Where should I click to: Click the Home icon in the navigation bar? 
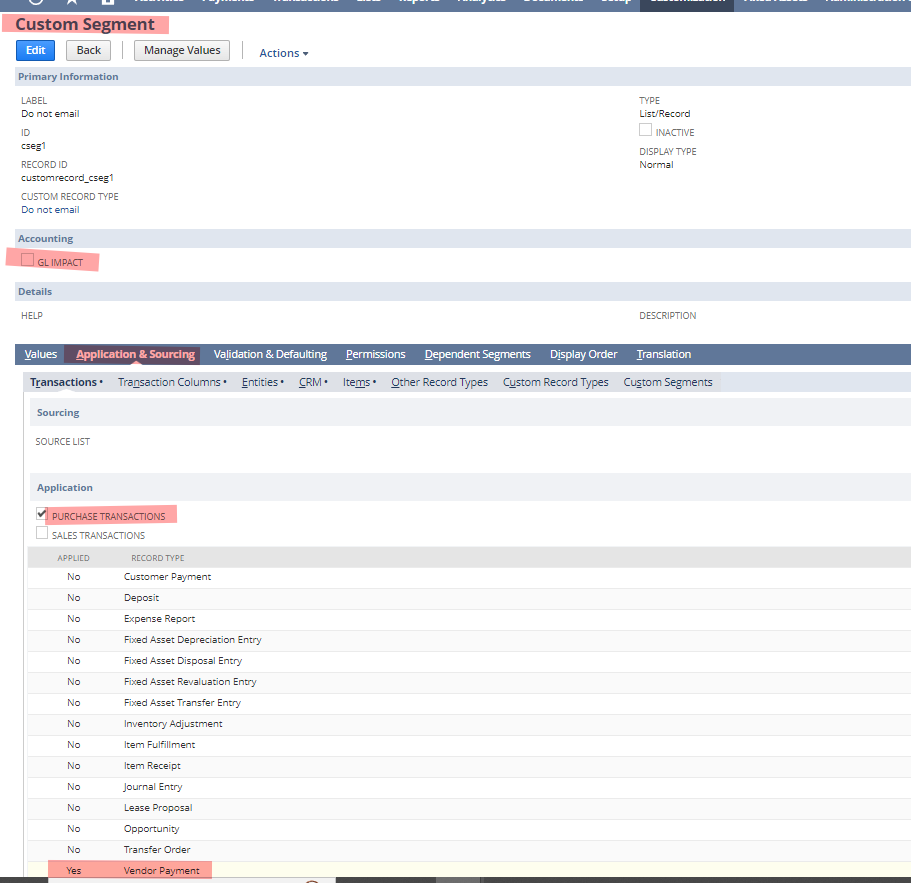click(35, 4)
